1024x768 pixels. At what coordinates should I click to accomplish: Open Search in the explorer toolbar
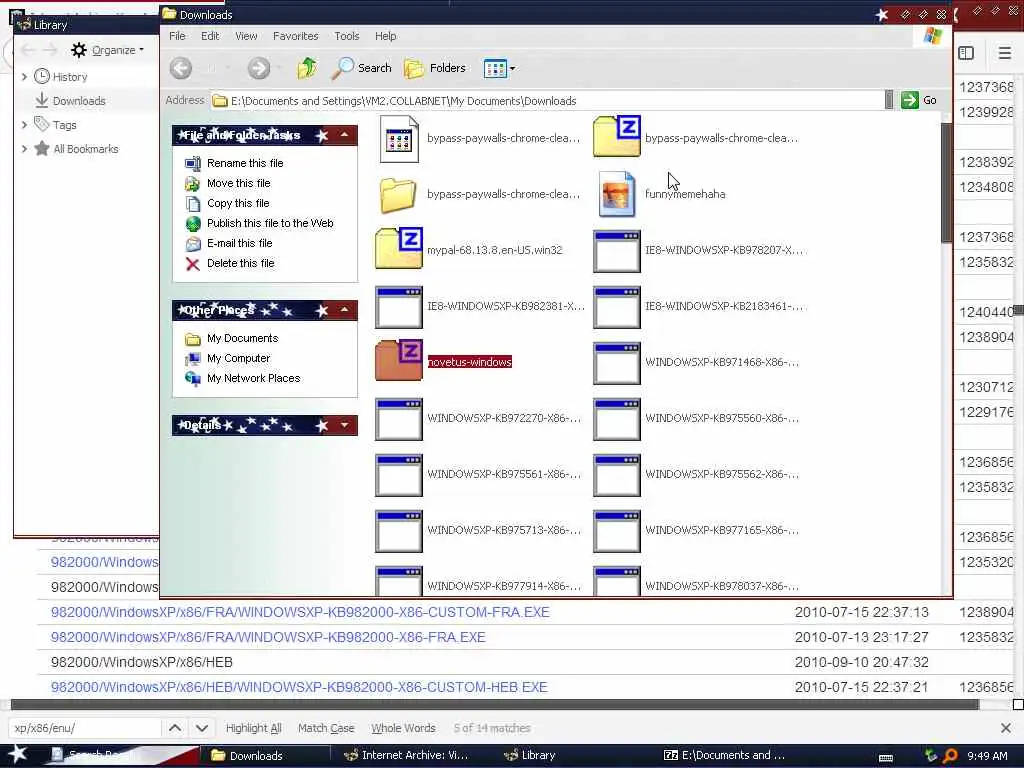point(362,68)
